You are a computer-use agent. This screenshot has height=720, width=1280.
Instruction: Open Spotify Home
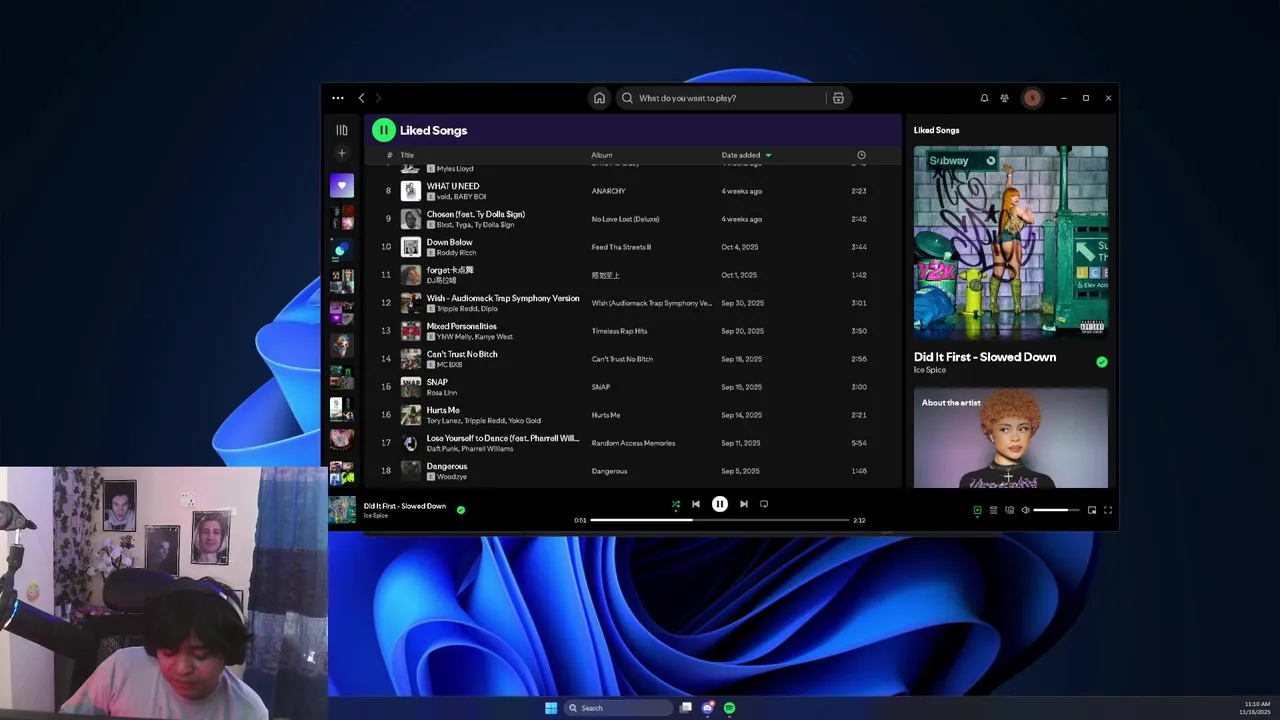coord(599,98)
